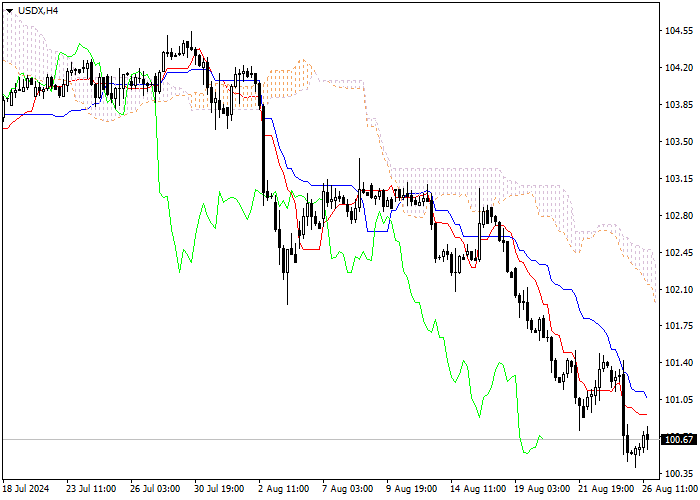Select the 14 Aug 11:00 time label
700x500 pixels.
pos(478,488)
